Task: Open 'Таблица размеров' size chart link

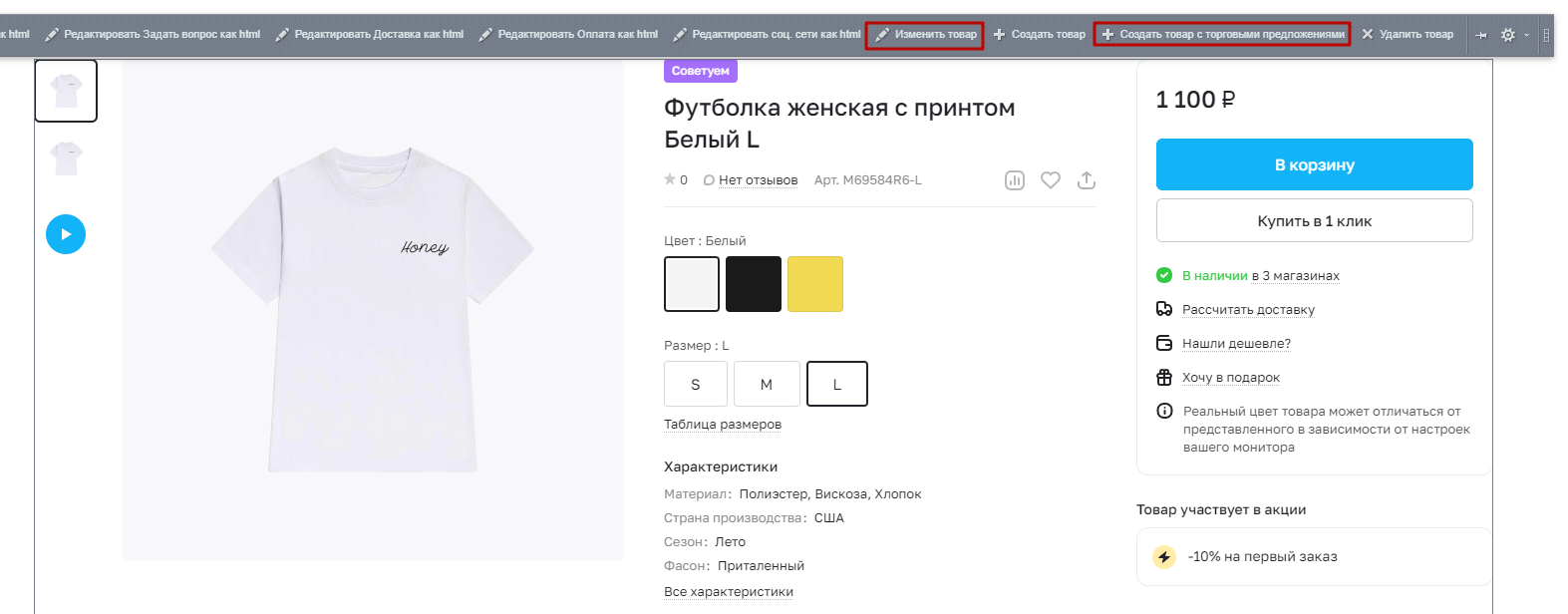Action: pos(723,425)
